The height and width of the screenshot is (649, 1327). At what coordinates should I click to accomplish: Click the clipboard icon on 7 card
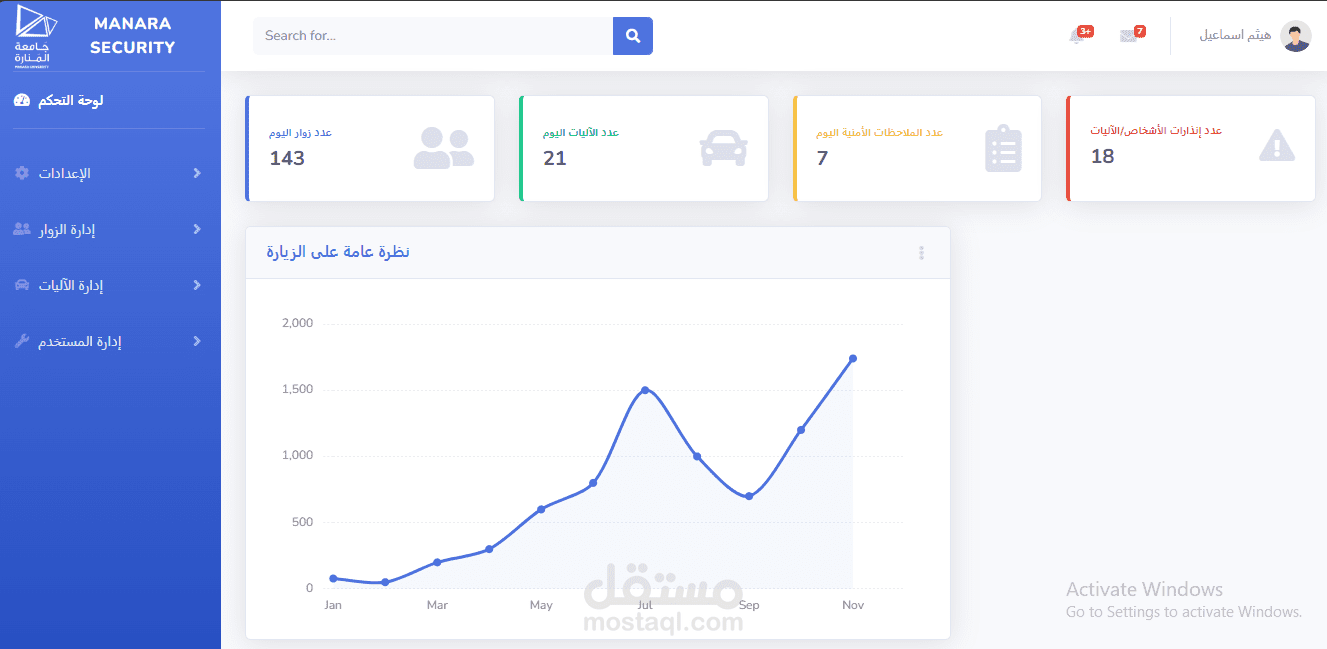point(1003,149)
